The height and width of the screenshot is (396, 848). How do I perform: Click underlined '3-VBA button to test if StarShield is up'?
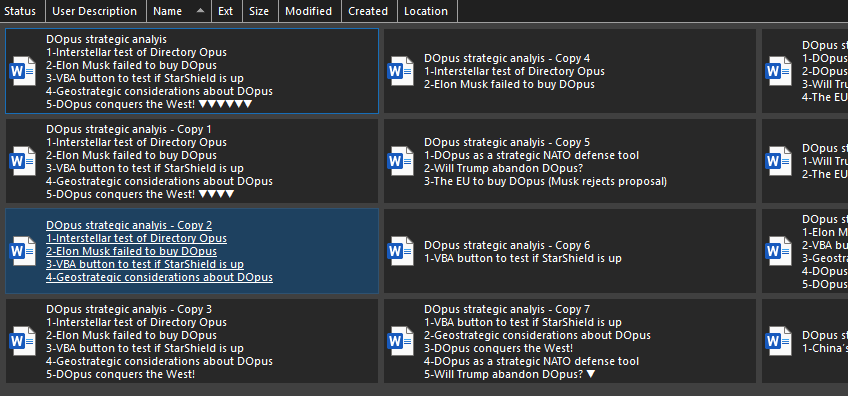(144, 265)
